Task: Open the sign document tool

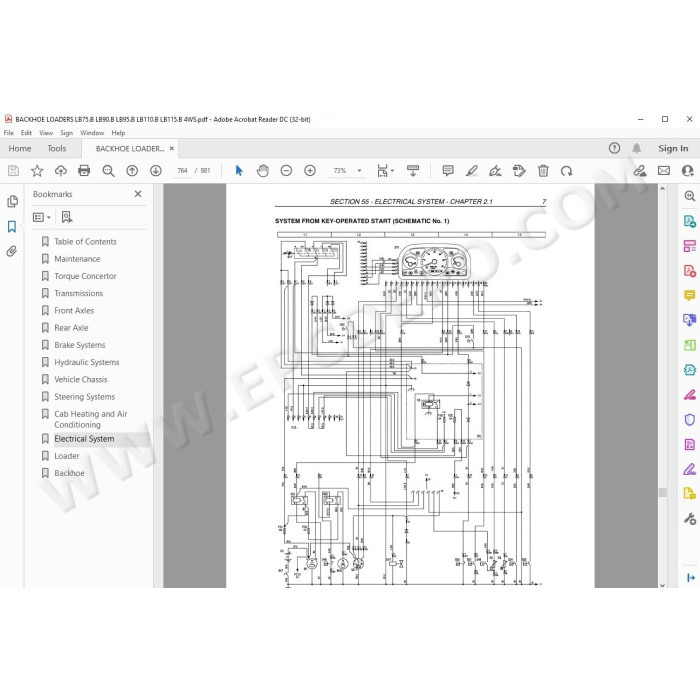Action: [495, 171]
